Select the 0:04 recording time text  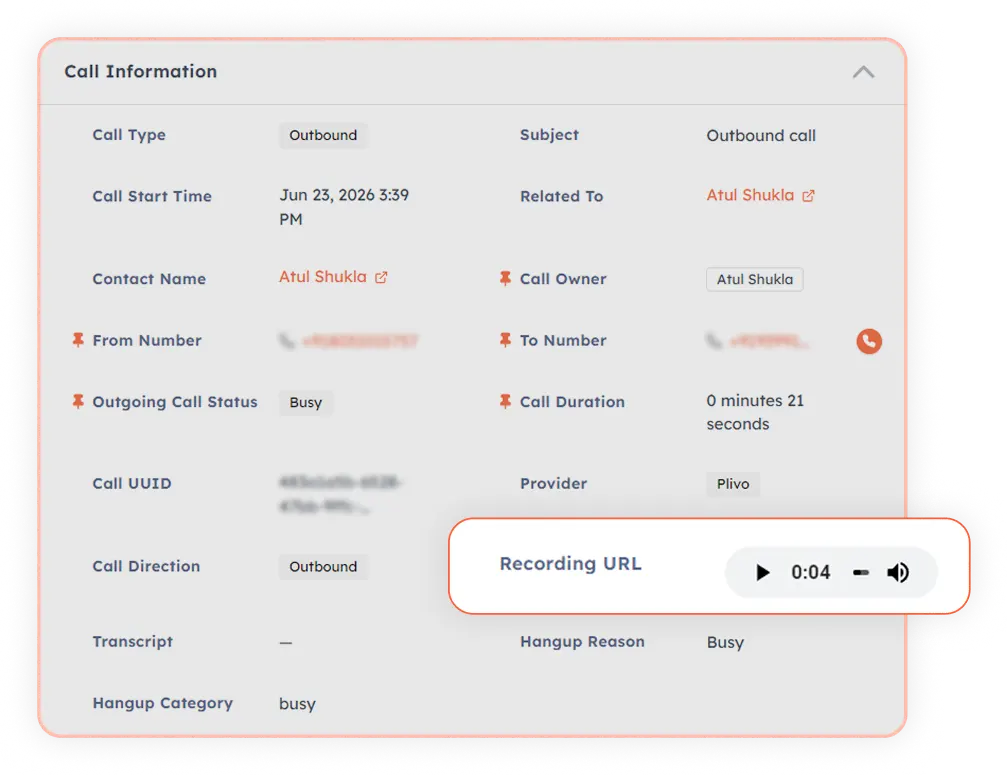click(811, 572)
